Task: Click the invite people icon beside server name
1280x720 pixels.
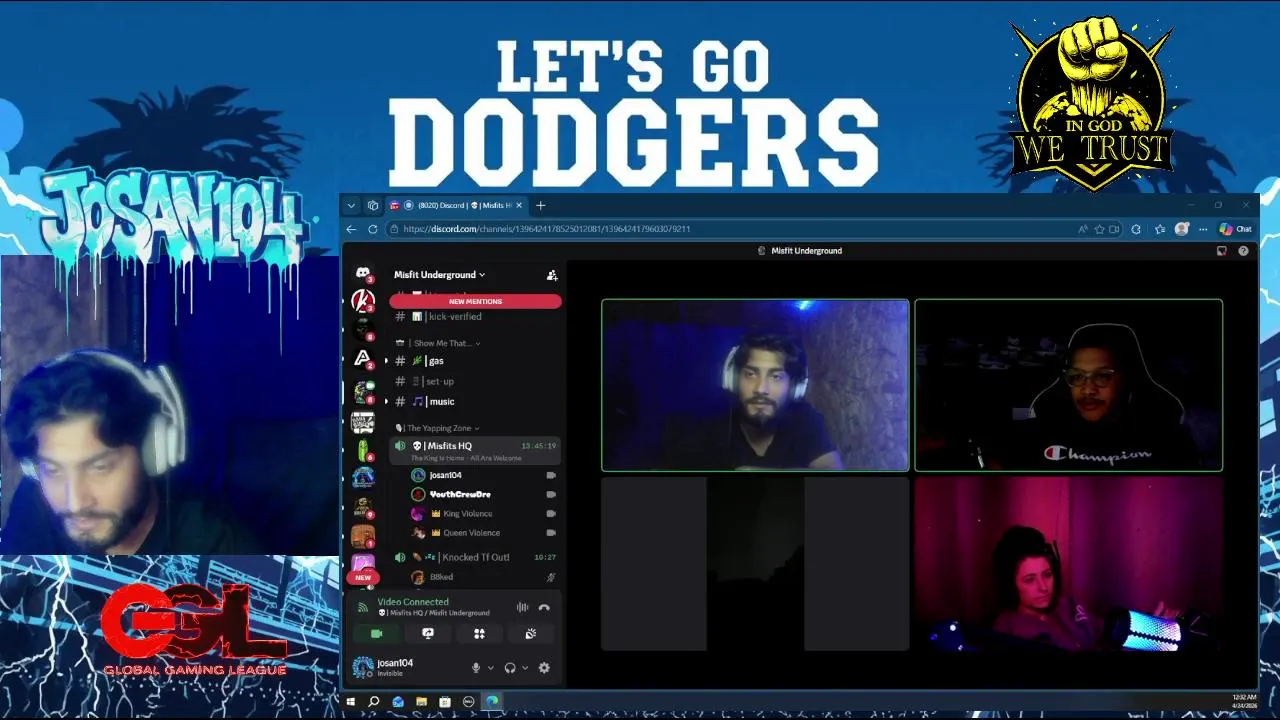Action: pyautogui.click(x=551, y=275)
